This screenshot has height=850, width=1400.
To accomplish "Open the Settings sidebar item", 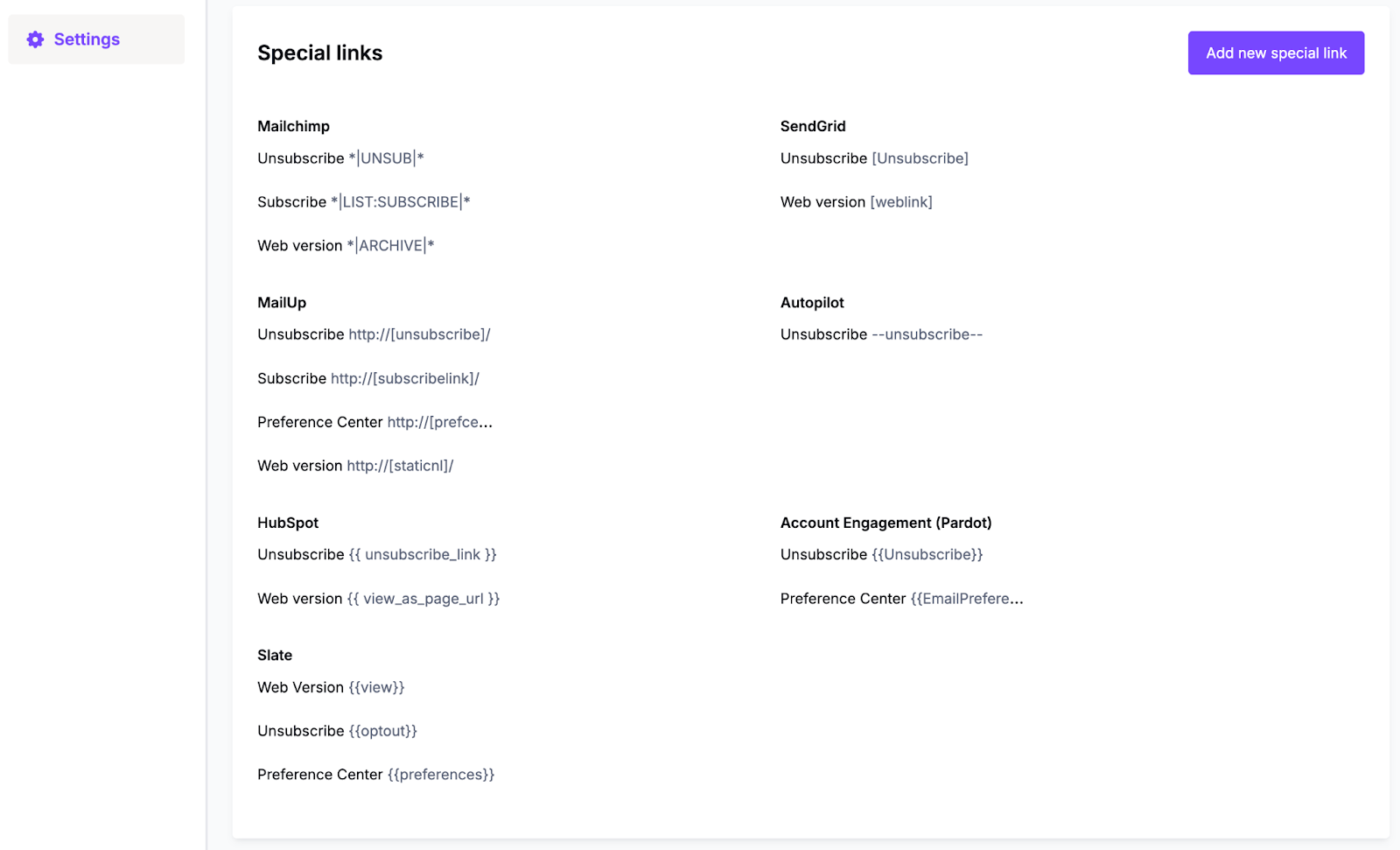I will pyautogui.click(x=96, y=39).
